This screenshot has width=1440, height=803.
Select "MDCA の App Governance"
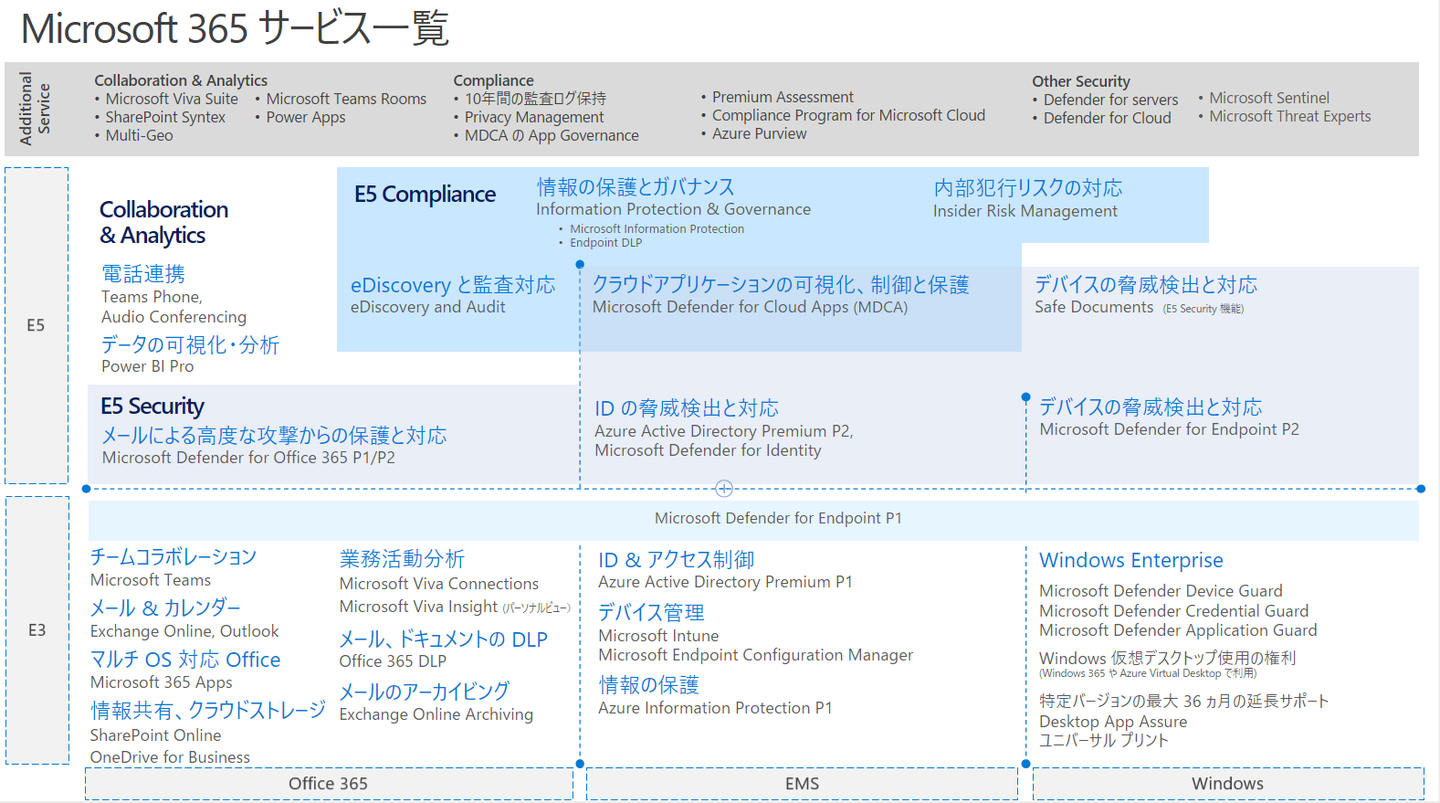click(x=551, y=136)
